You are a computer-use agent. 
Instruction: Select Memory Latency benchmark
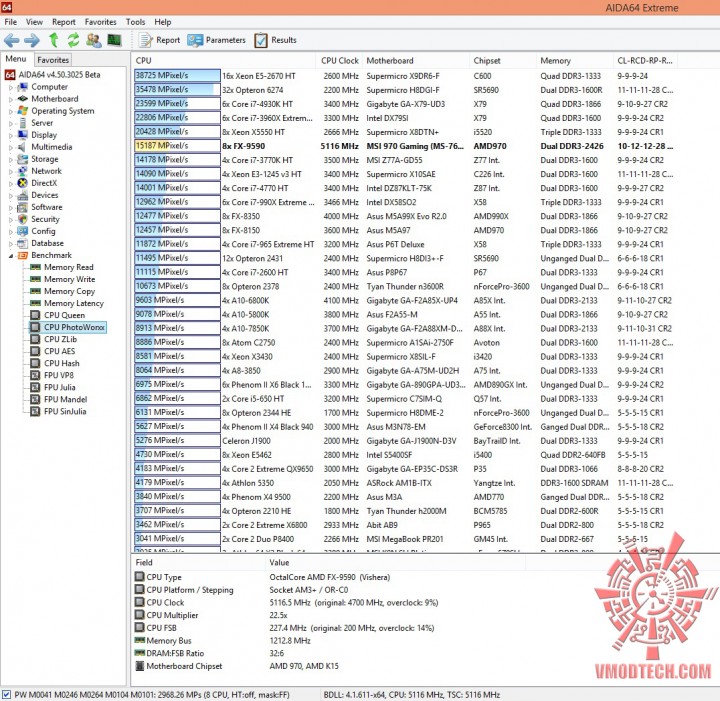(73, 303)
